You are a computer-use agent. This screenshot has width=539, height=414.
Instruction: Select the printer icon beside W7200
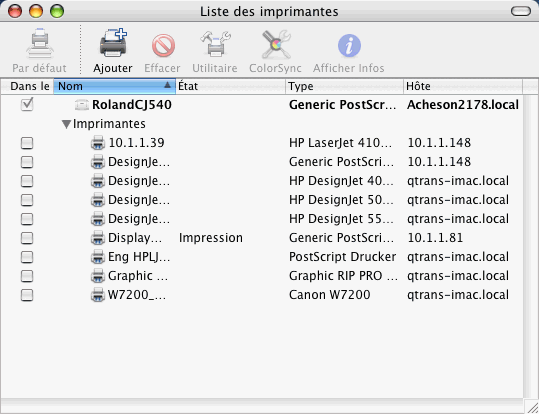(98, 295)
